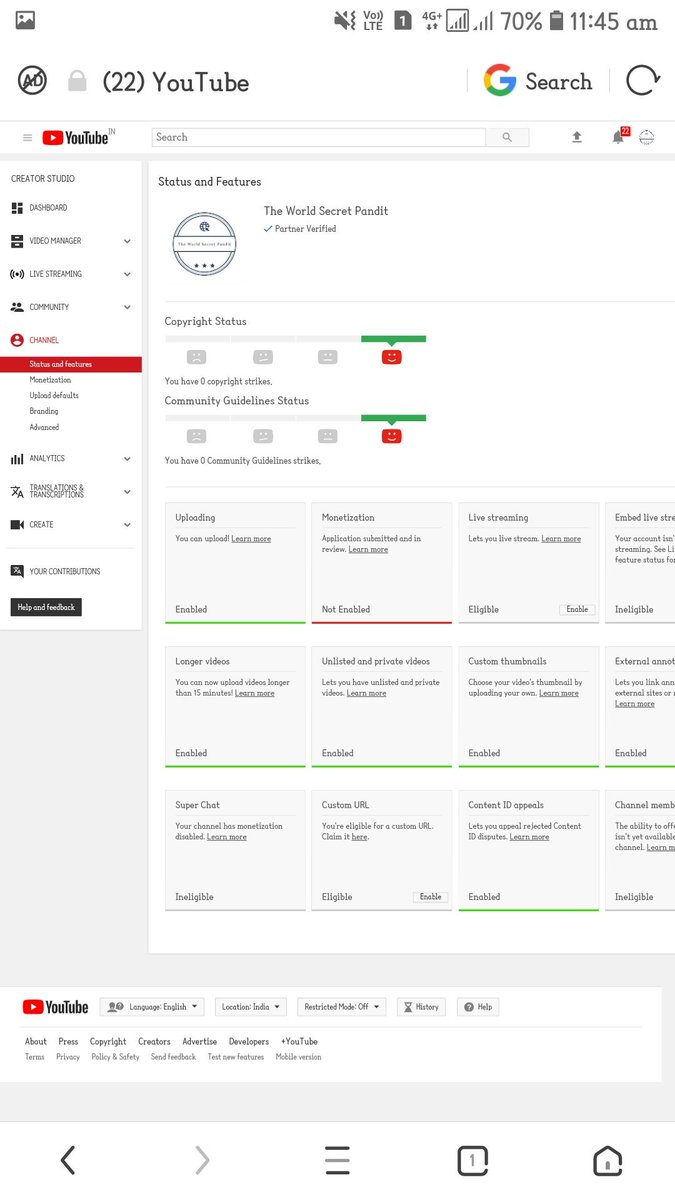
Task: Expand the Video Manager chevron
Action: (x=127, y=241)
